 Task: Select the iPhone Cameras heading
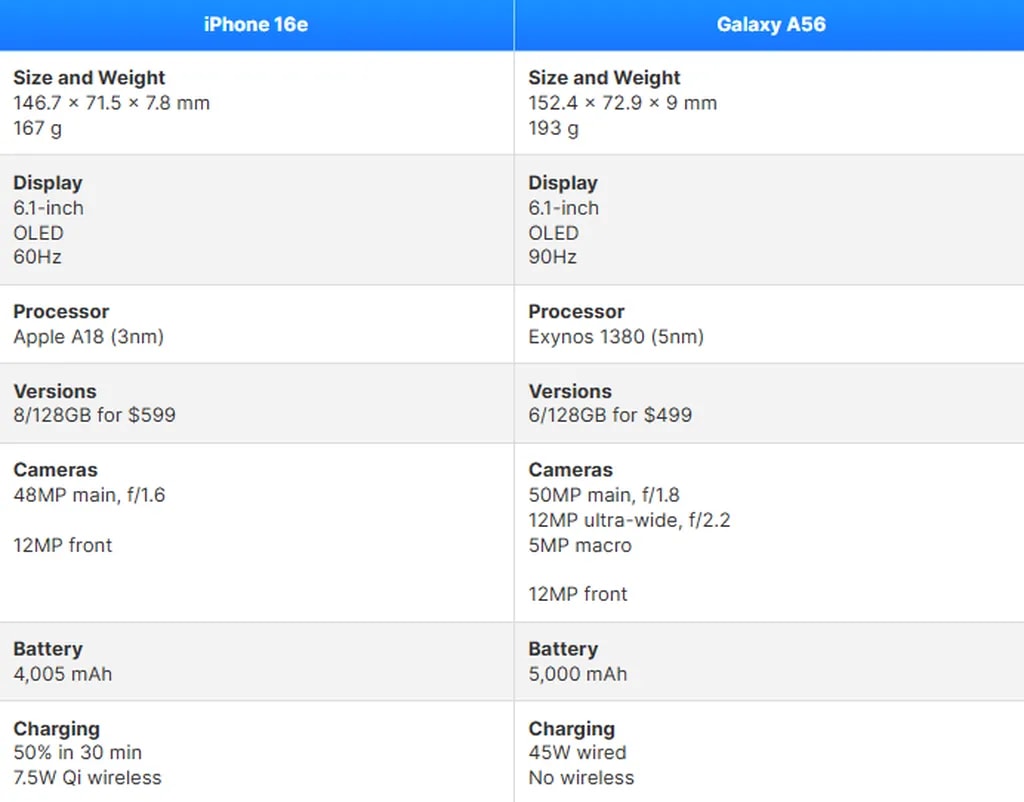[x=55, y=470]
